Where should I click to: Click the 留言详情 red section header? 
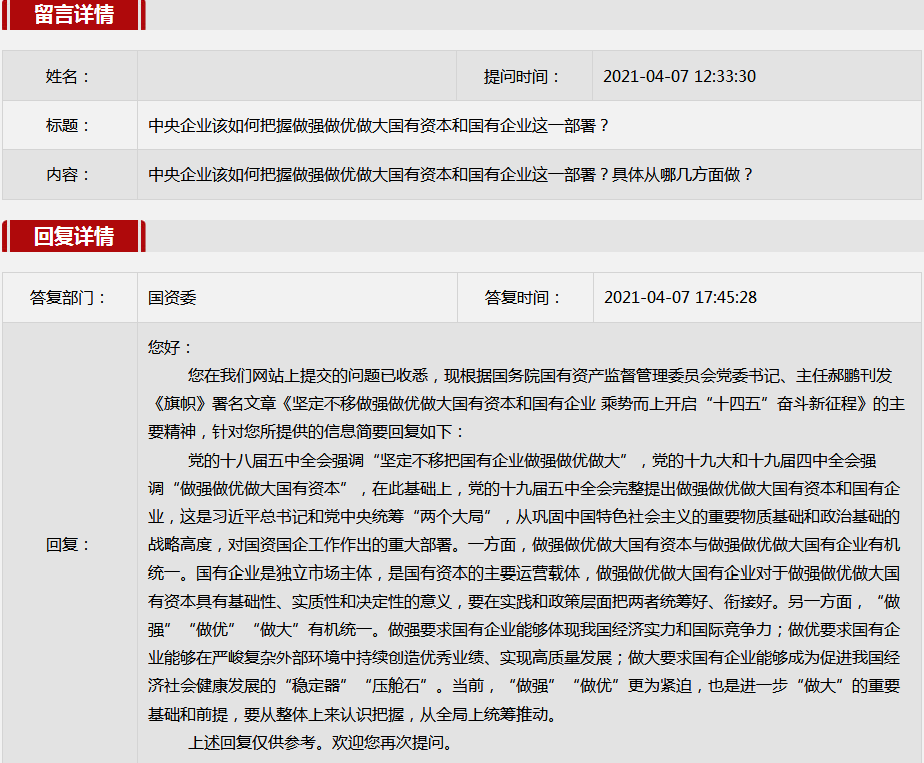(x=74, y=15)
